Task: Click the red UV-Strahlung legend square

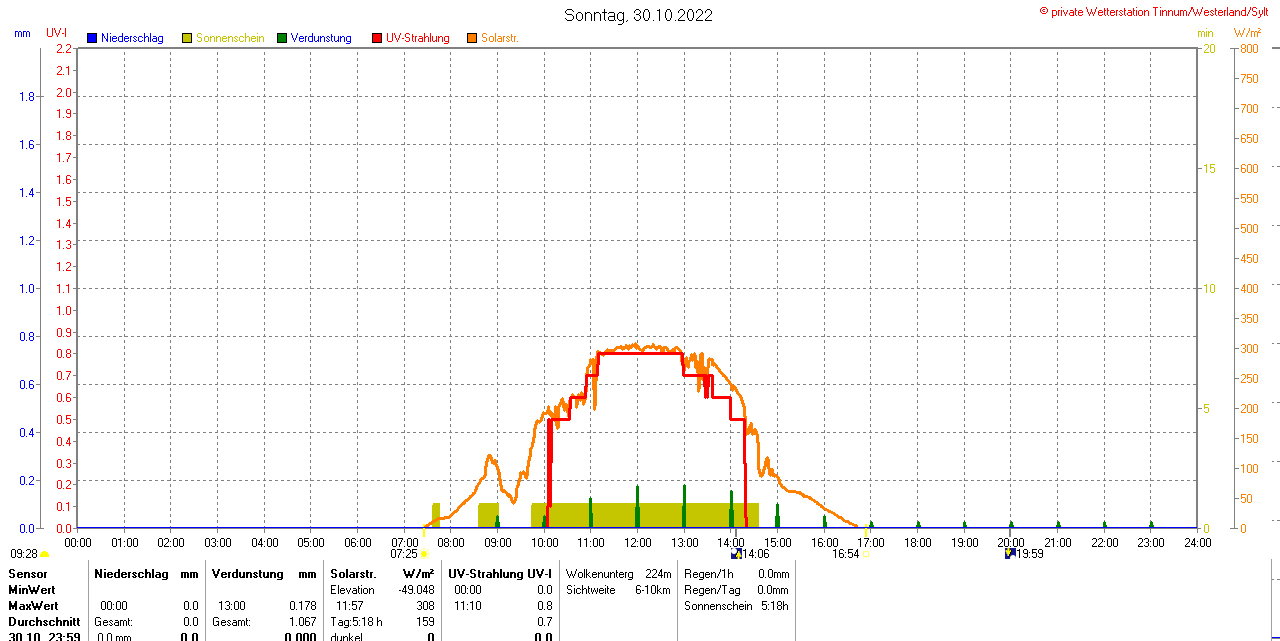Action: pyautogui.click(x=377, y=38)
